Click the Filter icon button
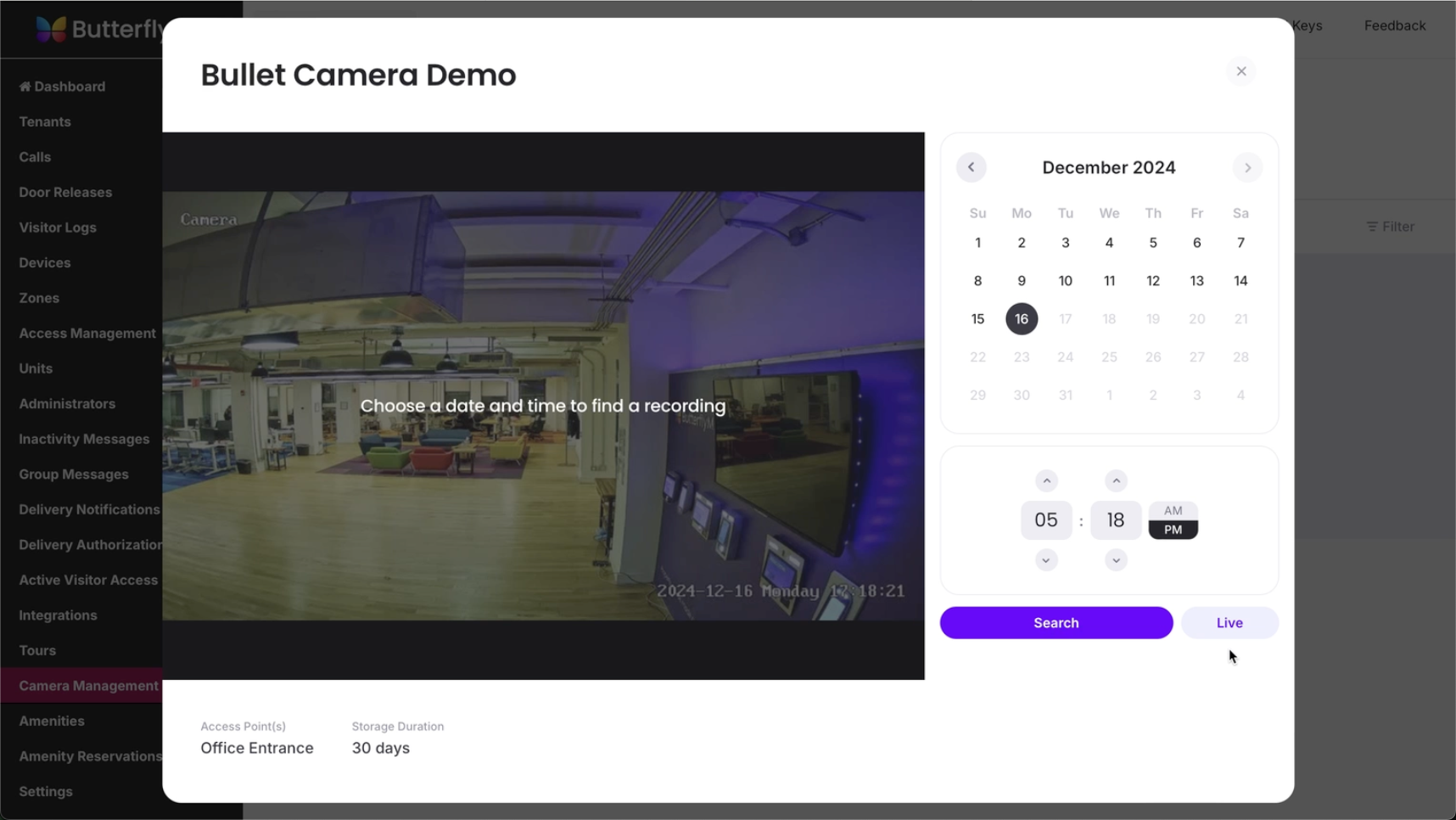 tap(1390, 227)
